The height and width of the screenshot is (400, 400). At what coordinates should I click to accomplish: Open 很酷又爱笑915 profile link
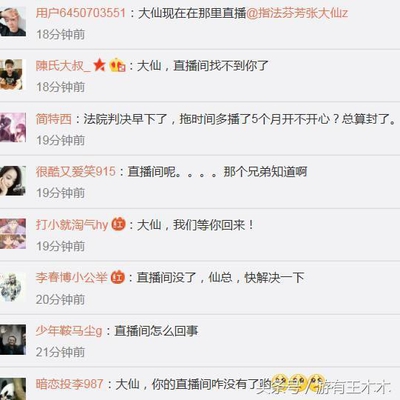[76, 172]
